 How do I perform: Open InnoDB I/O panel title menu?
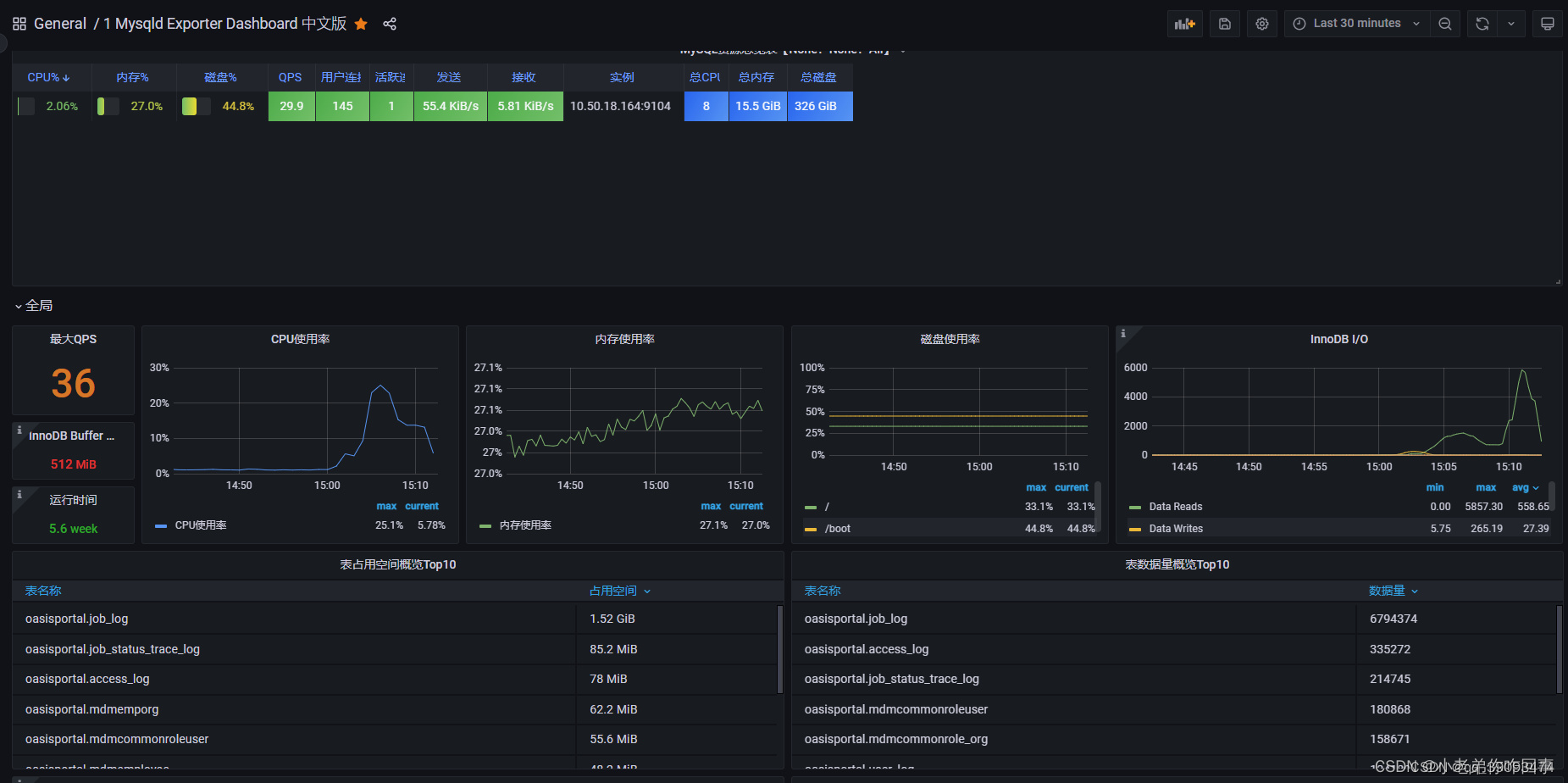[x=1339, y=339]
